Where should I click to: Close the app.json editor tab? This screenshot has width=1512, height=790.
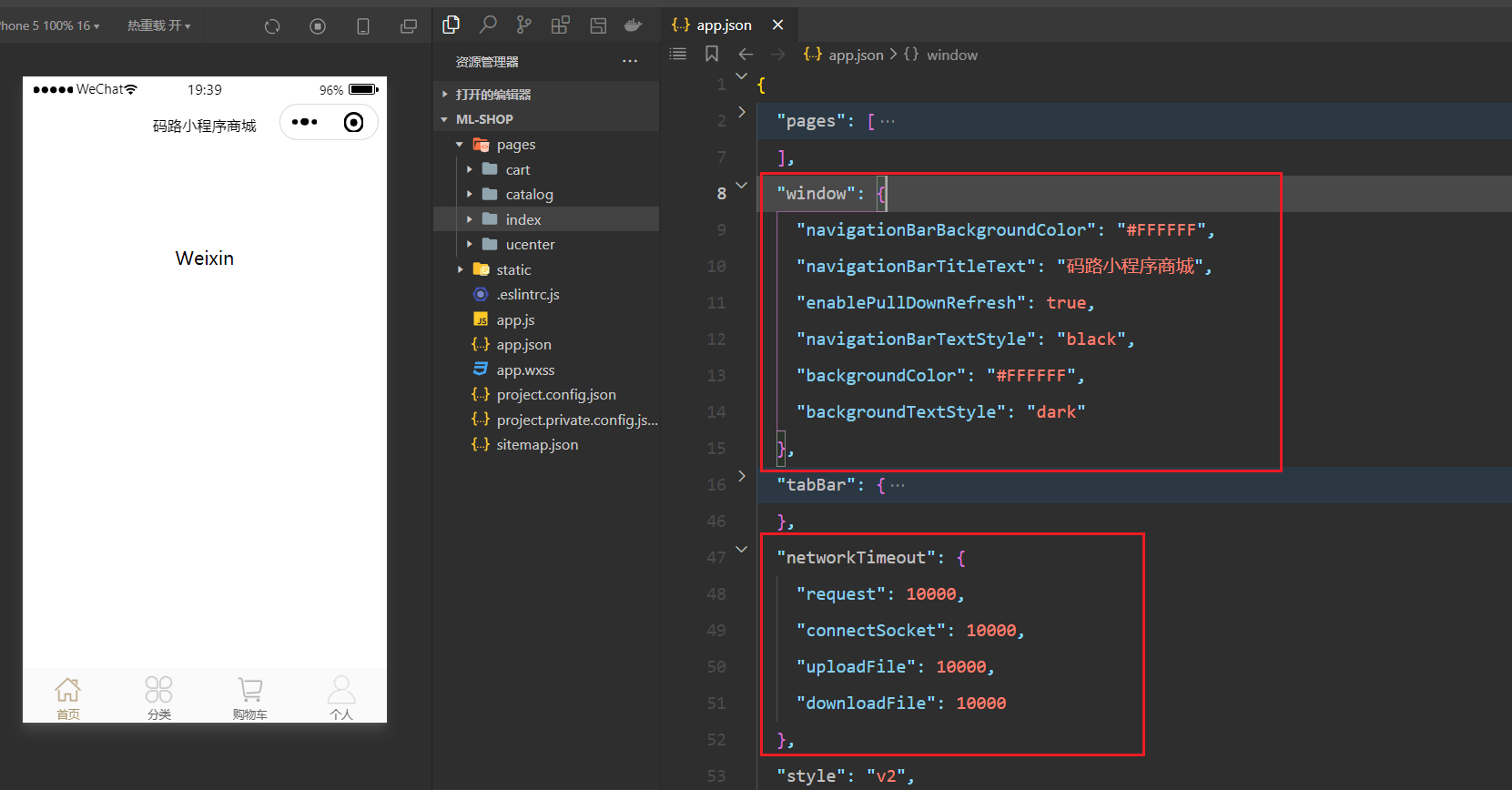[777, 25]
